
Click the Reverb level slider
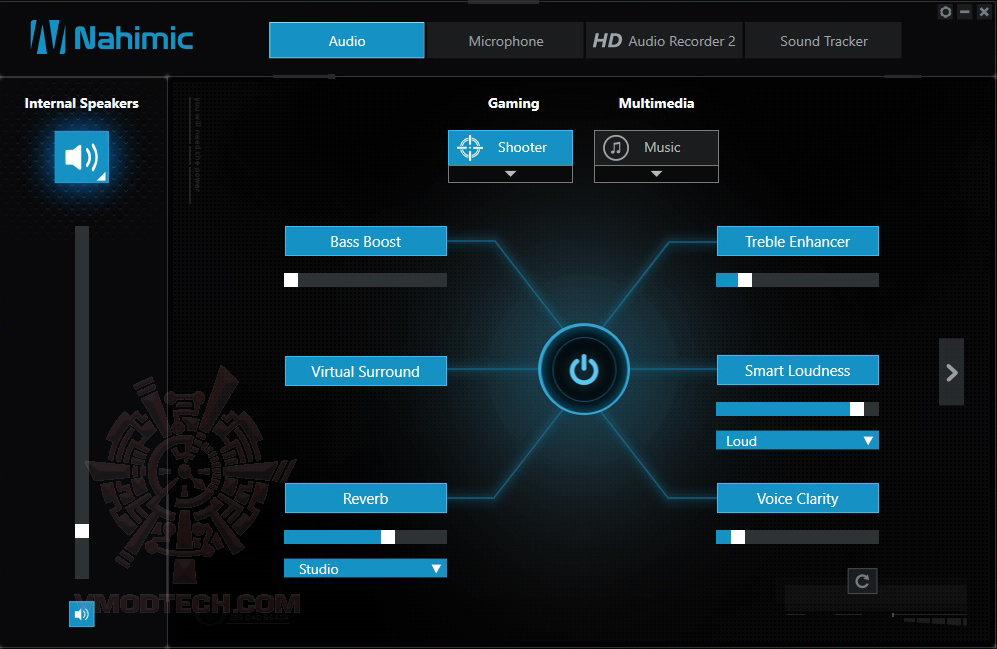pyautogui.click(x=366, y=537)
